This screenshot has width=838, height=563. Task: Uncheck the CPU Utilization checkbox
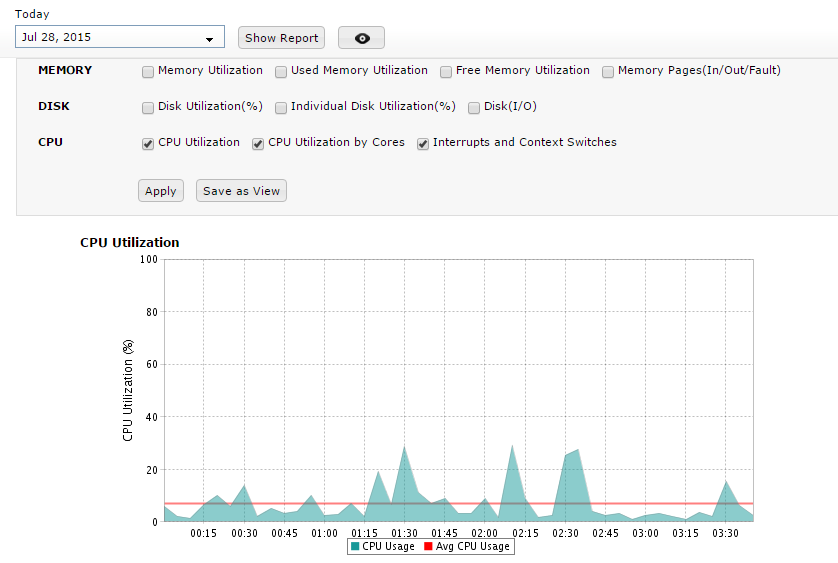(148, 143)
